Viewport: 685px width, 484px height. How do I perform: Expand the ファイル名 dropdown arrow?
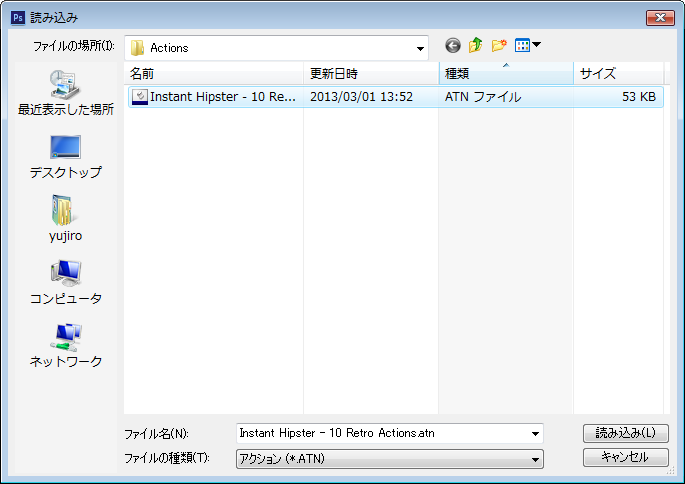(535, 434)
